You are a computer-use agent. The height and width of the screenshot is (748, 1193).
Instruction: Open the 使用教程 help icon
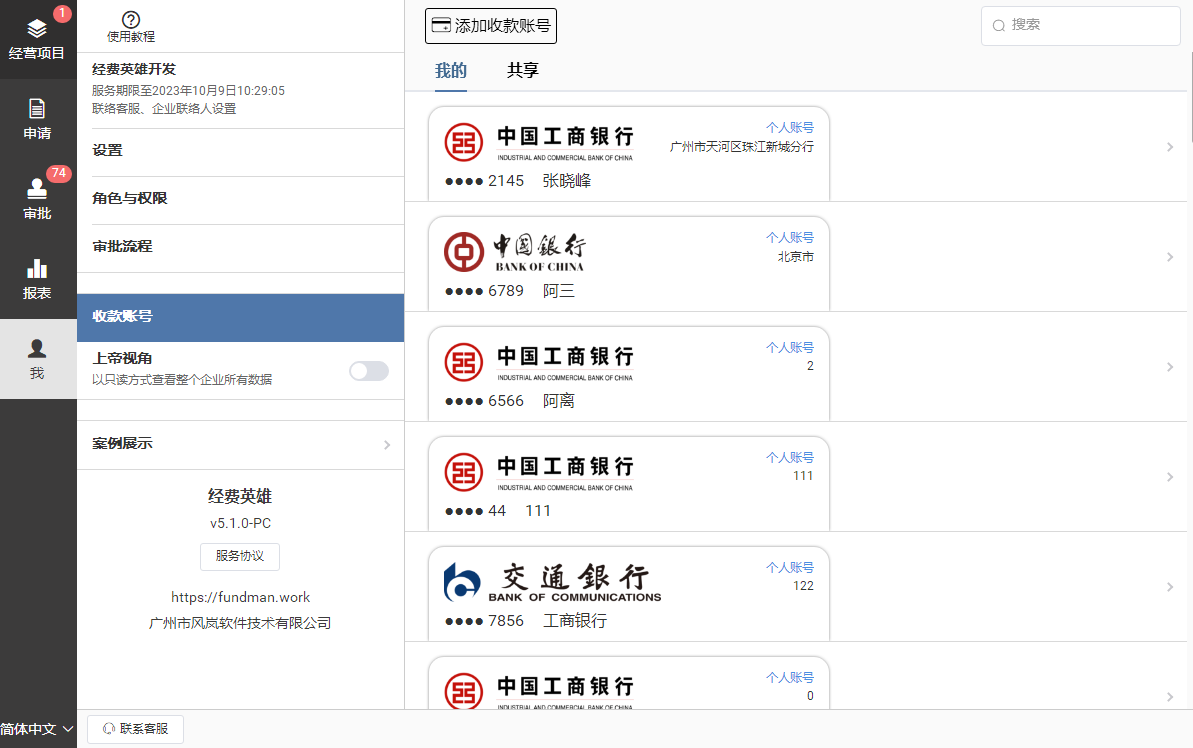tap(131, 20)
